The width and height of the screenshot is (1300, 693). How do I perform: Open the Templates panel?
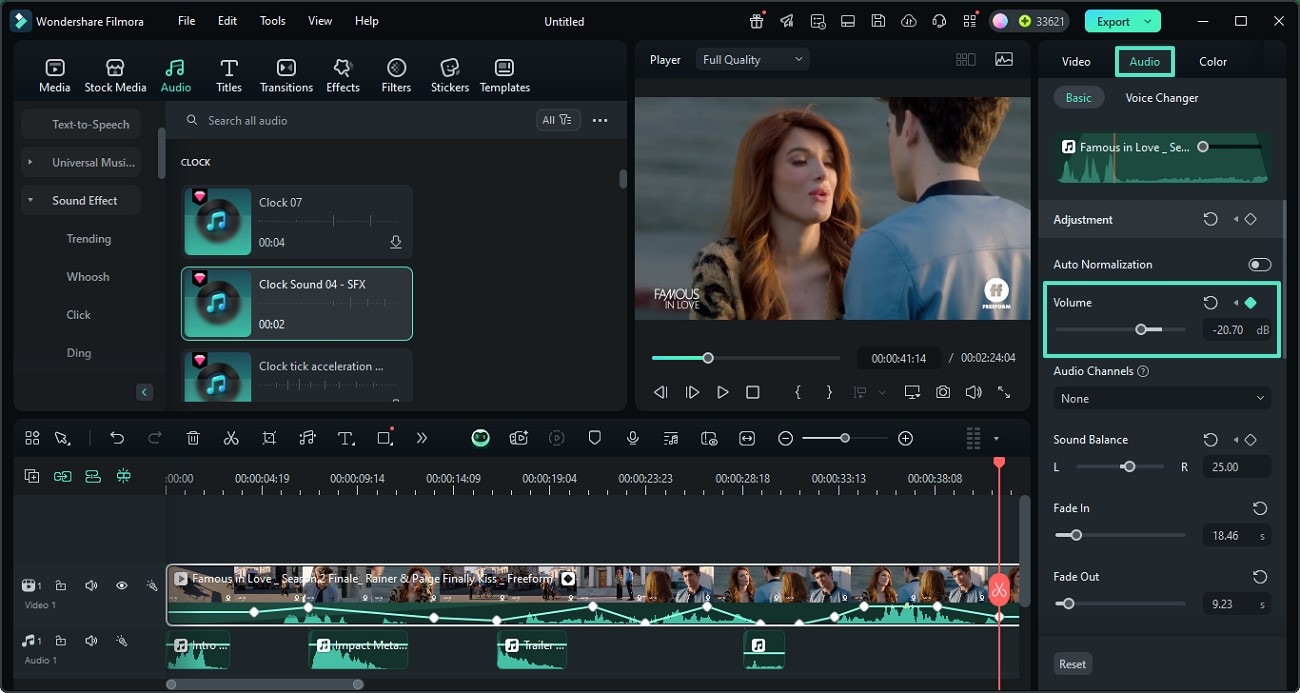click(505, 76)
